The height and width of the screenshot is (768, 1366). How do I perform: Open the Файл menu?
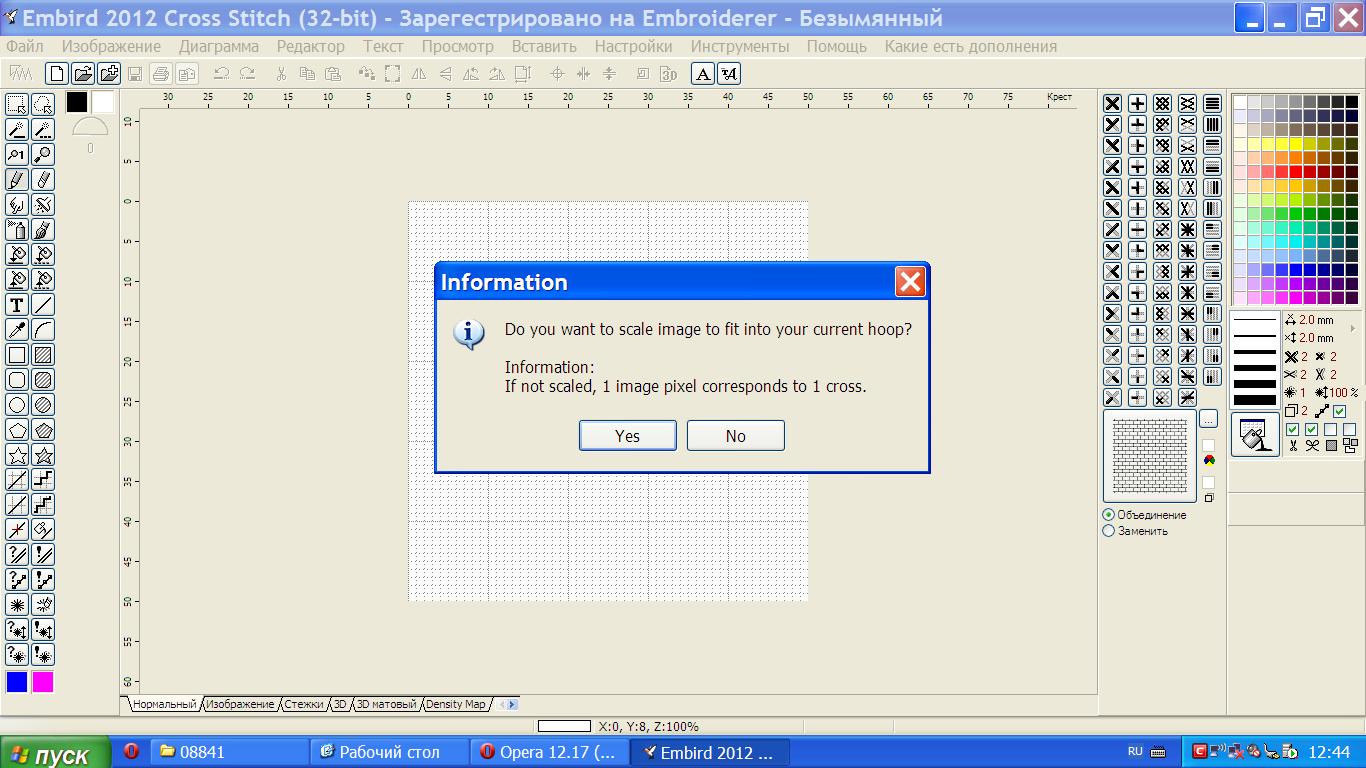24,46
